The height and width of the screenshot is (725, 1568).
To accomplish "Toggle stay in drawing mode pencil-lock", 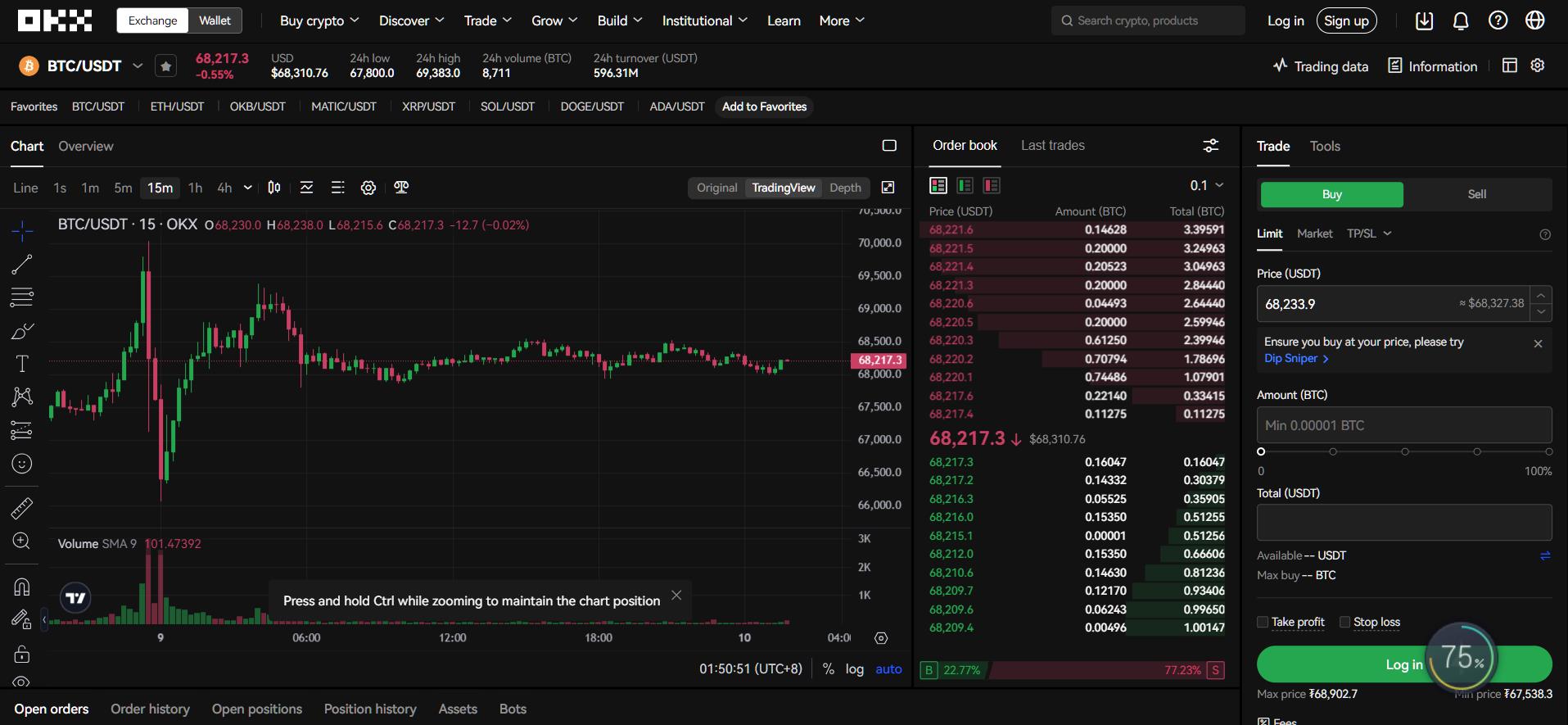I will pos(20,620).
